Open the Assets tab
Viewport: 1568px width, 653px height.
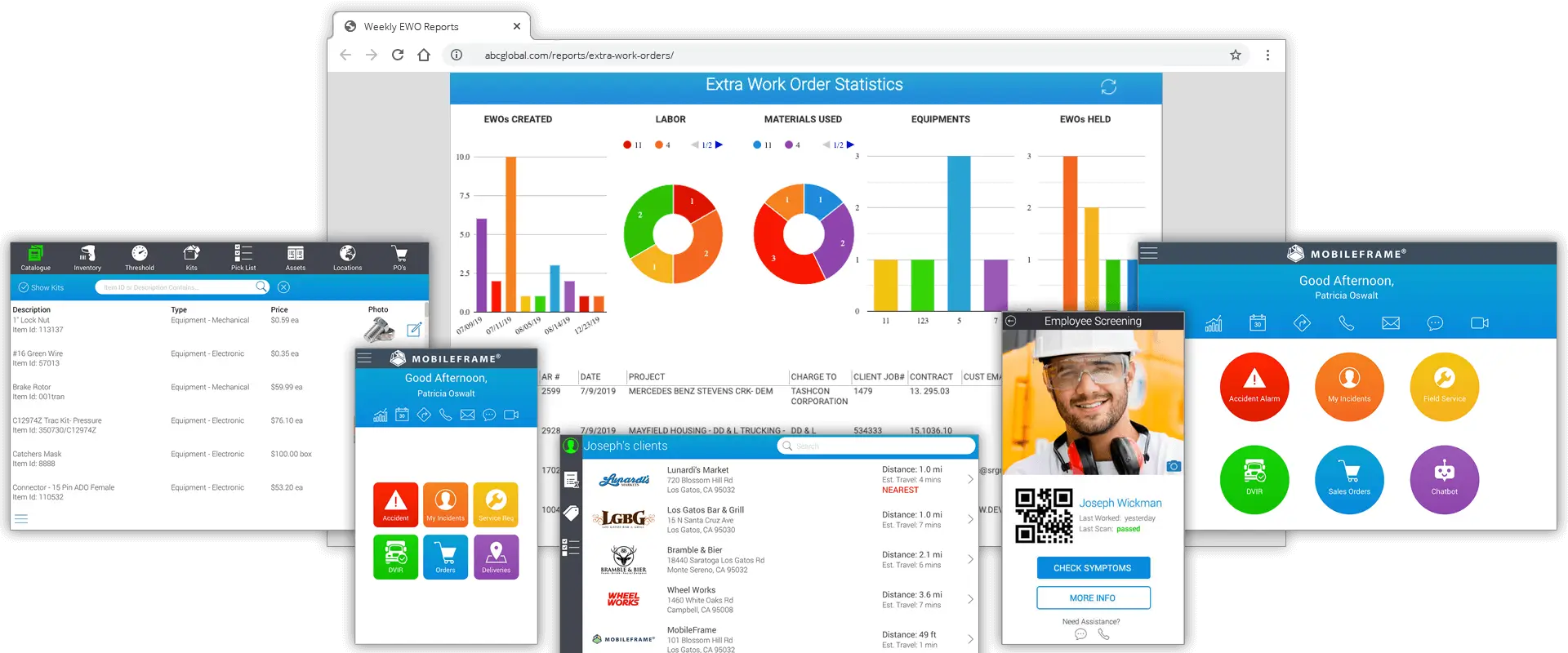pos(296,258)
